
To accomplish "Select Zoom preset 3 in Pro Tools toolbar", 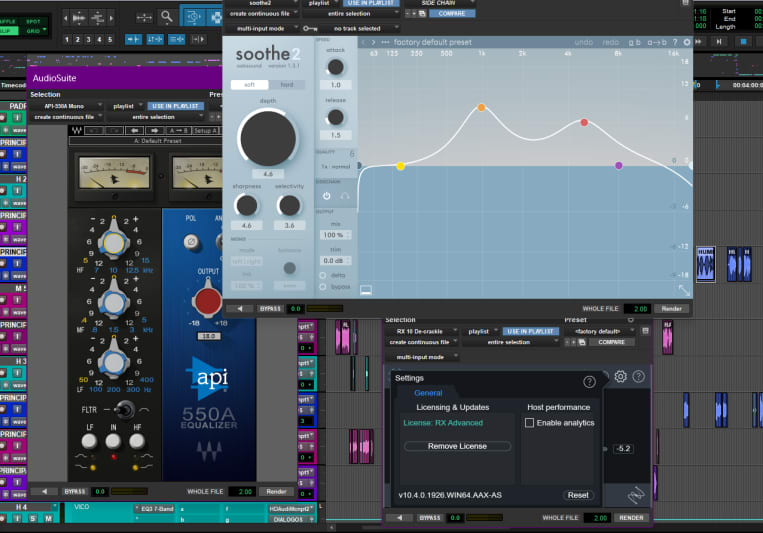I will 89,39.
